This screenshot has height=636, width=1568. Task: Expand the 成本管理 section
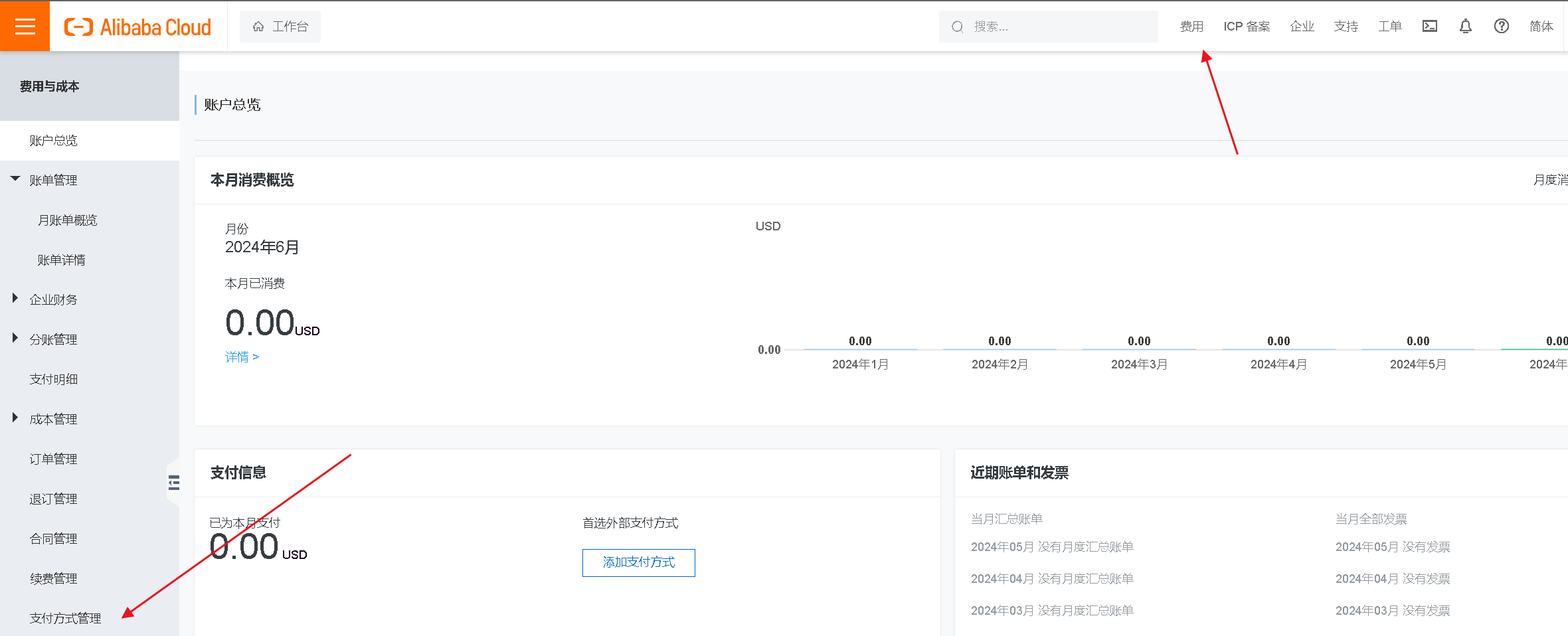15,418
